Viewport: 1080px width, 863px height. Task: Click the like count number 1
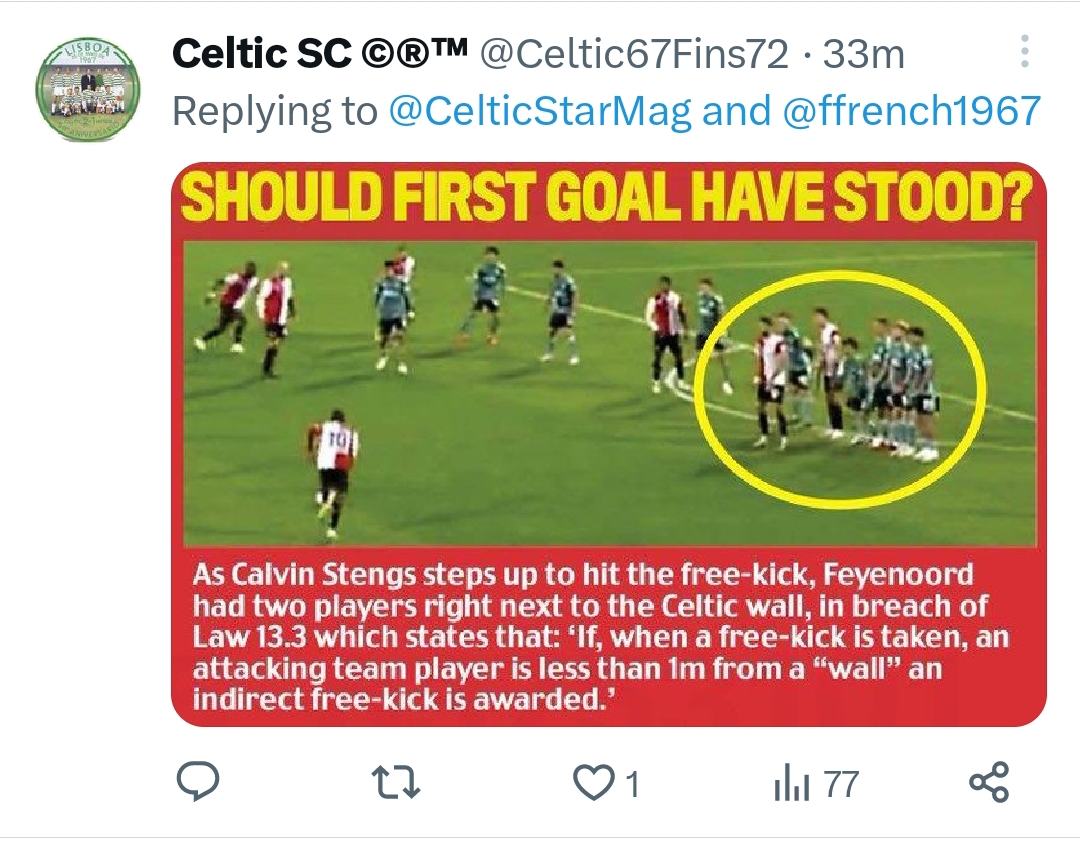click(x=632, y=785)
